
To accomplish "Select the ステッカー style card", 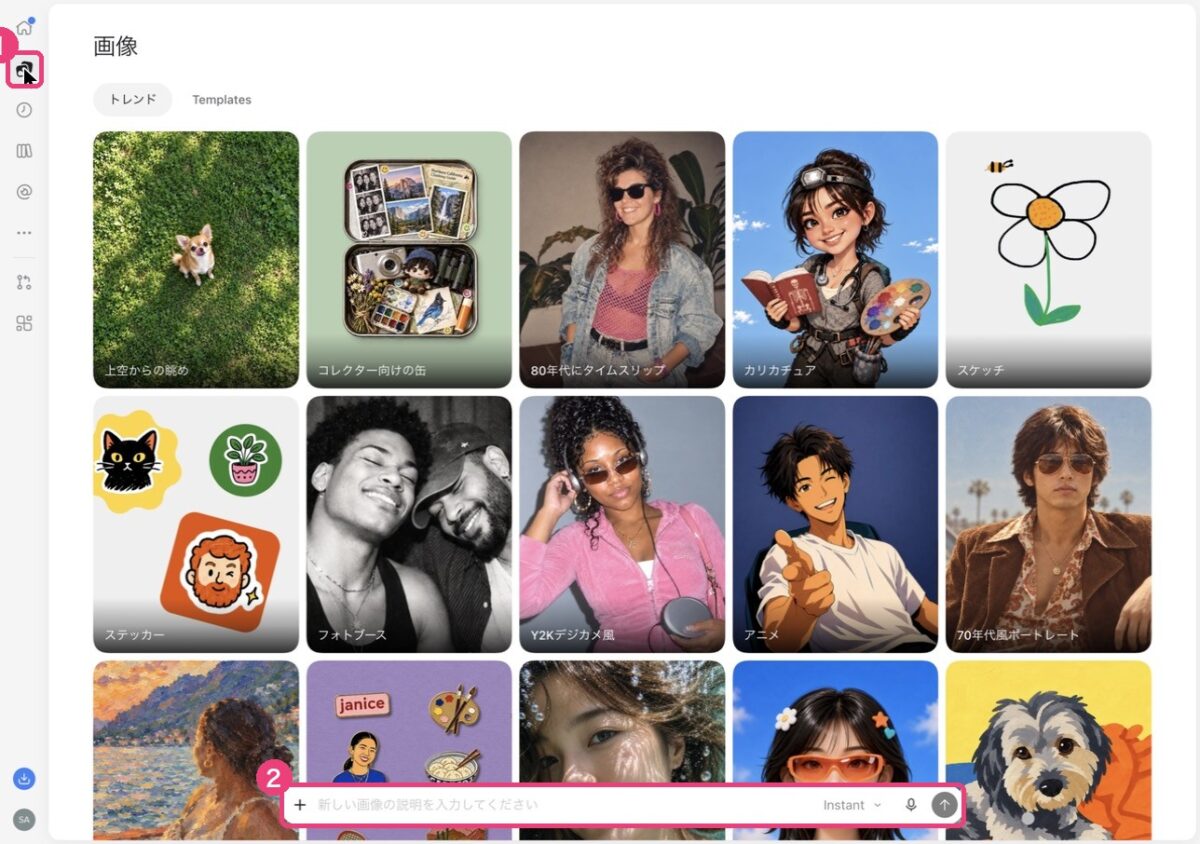I will pos(196,525).
